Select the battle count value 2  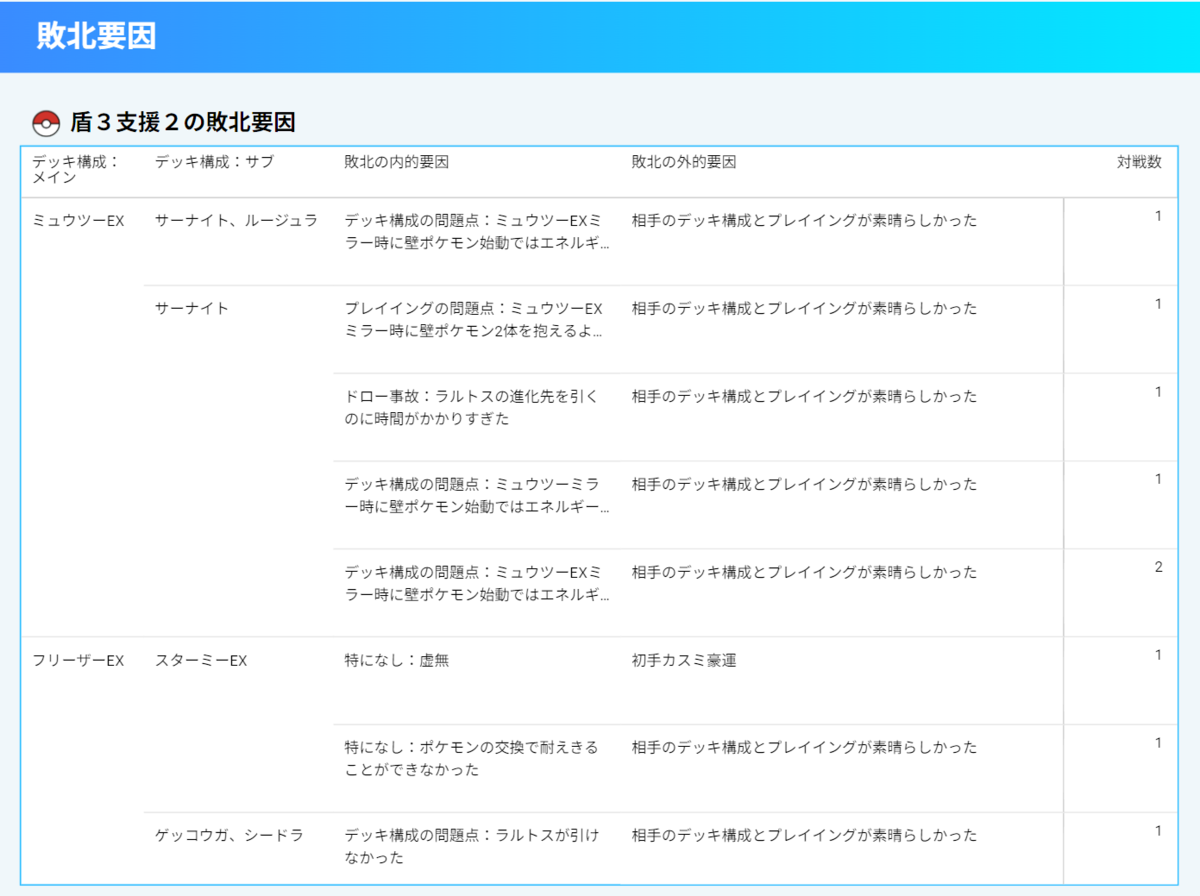tap(1158, 567)
